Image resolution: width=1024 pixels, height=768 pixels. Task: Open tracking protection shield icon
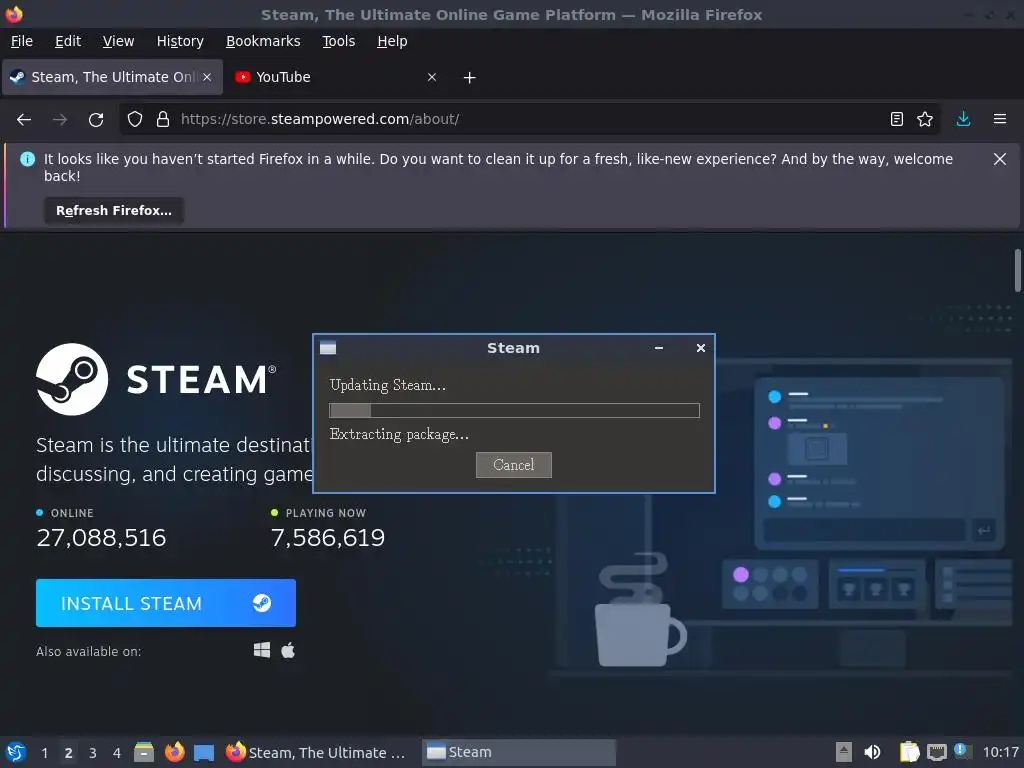[x=135, y=120]
